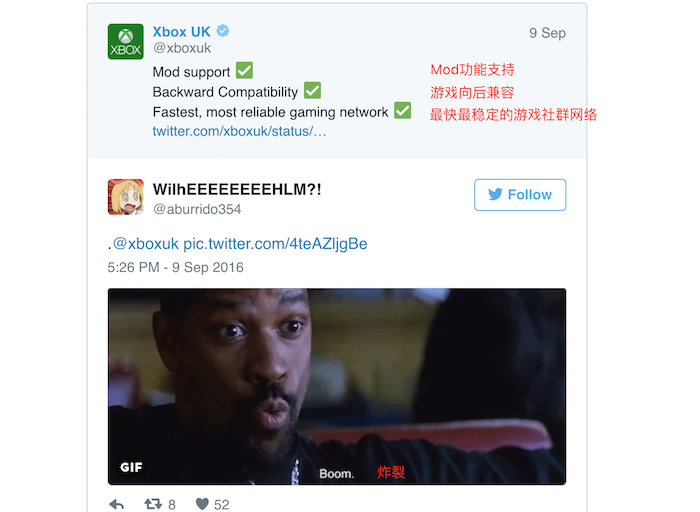Click the Twitter bird icon in Follow button

[495, 194]
